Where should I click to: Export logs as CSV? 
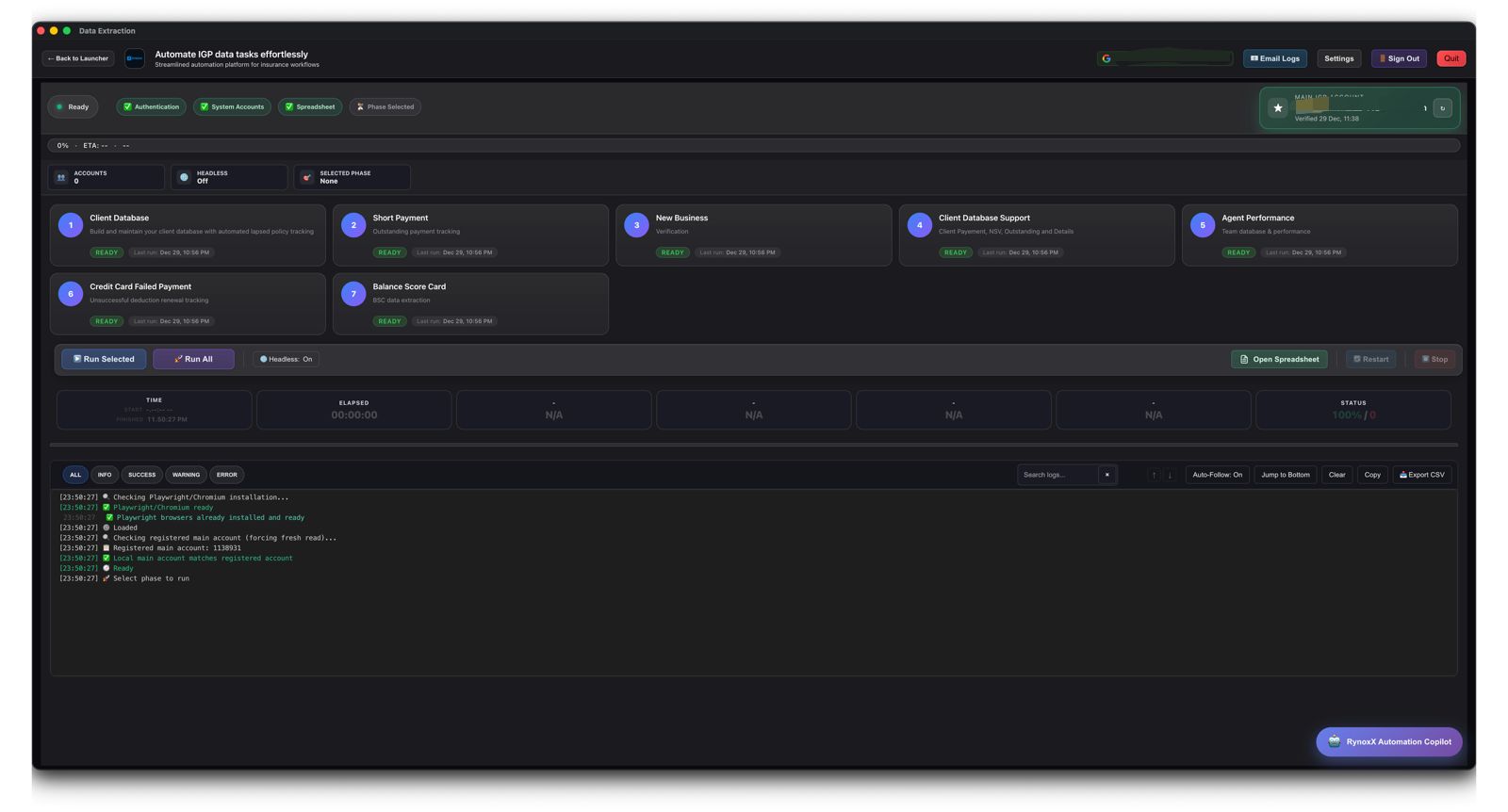point(1421,475)
